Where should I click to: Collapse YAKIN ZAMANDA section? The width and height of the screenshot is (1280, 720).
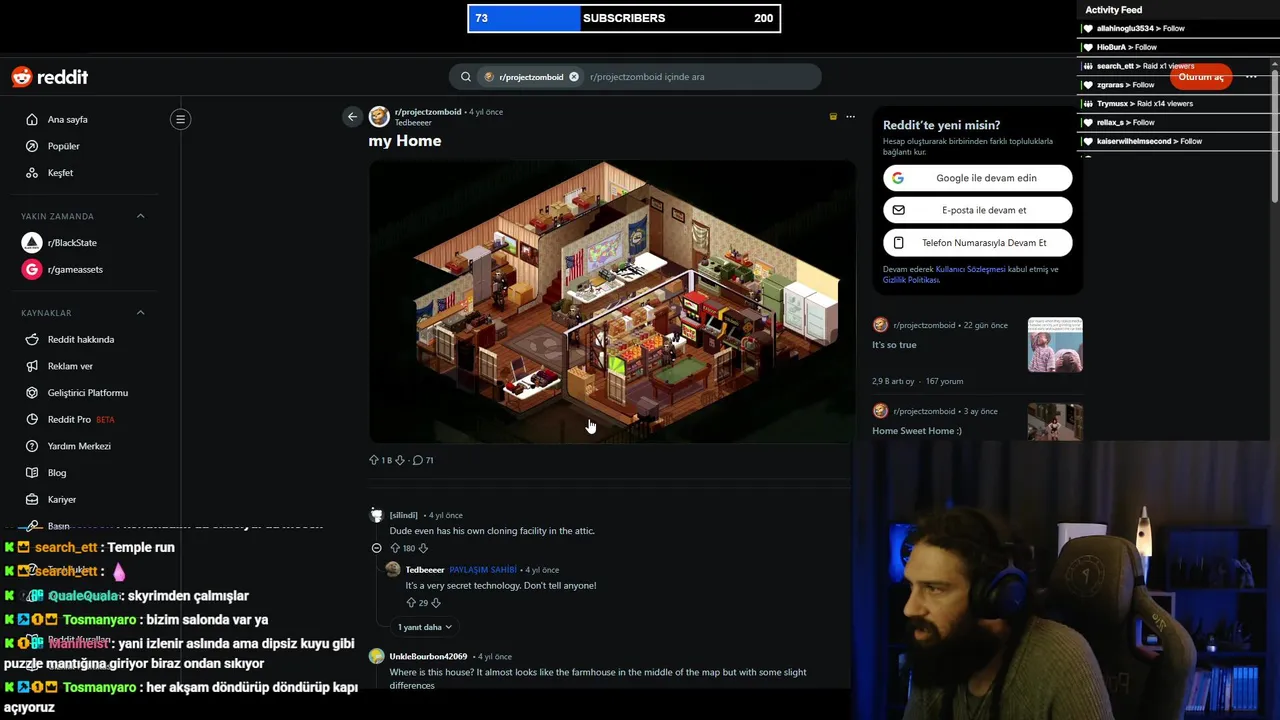pos(140,216)
